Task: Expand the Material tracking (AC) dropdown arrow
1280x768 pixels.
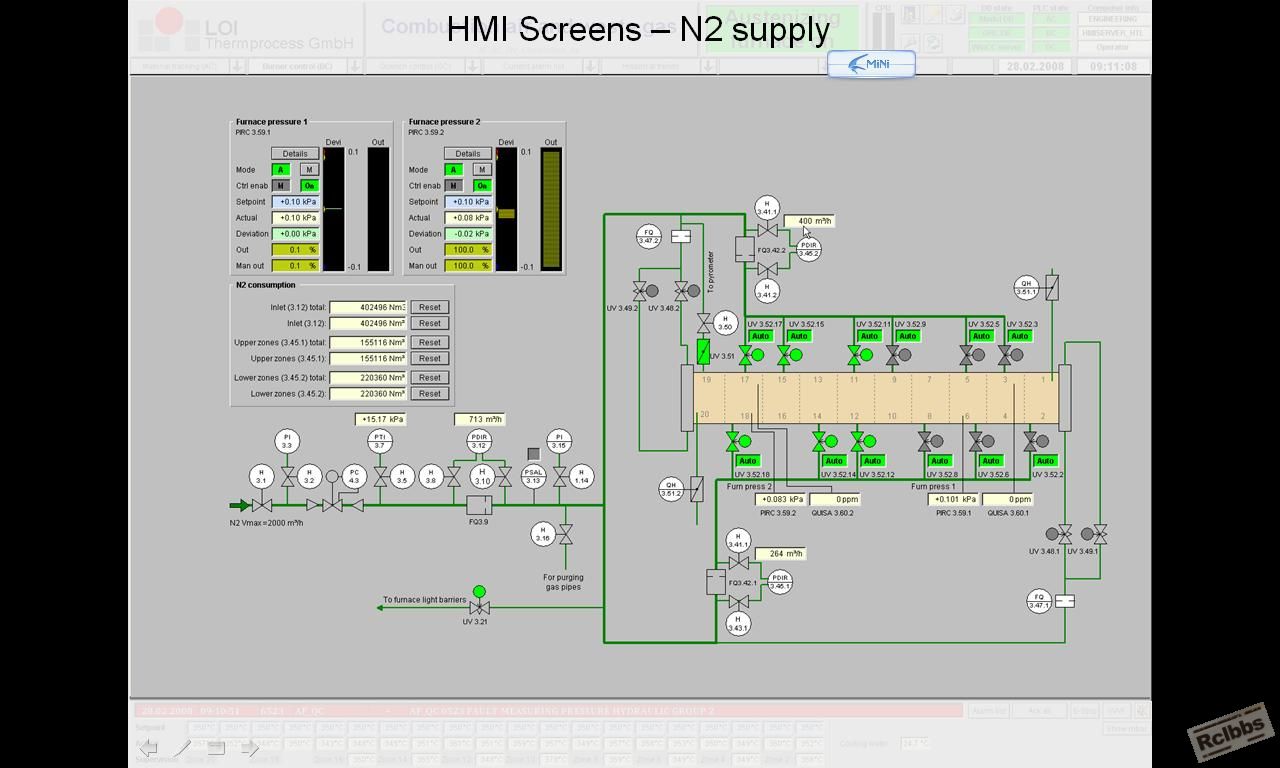Action: pyautogui.click(x=237, y=66)
